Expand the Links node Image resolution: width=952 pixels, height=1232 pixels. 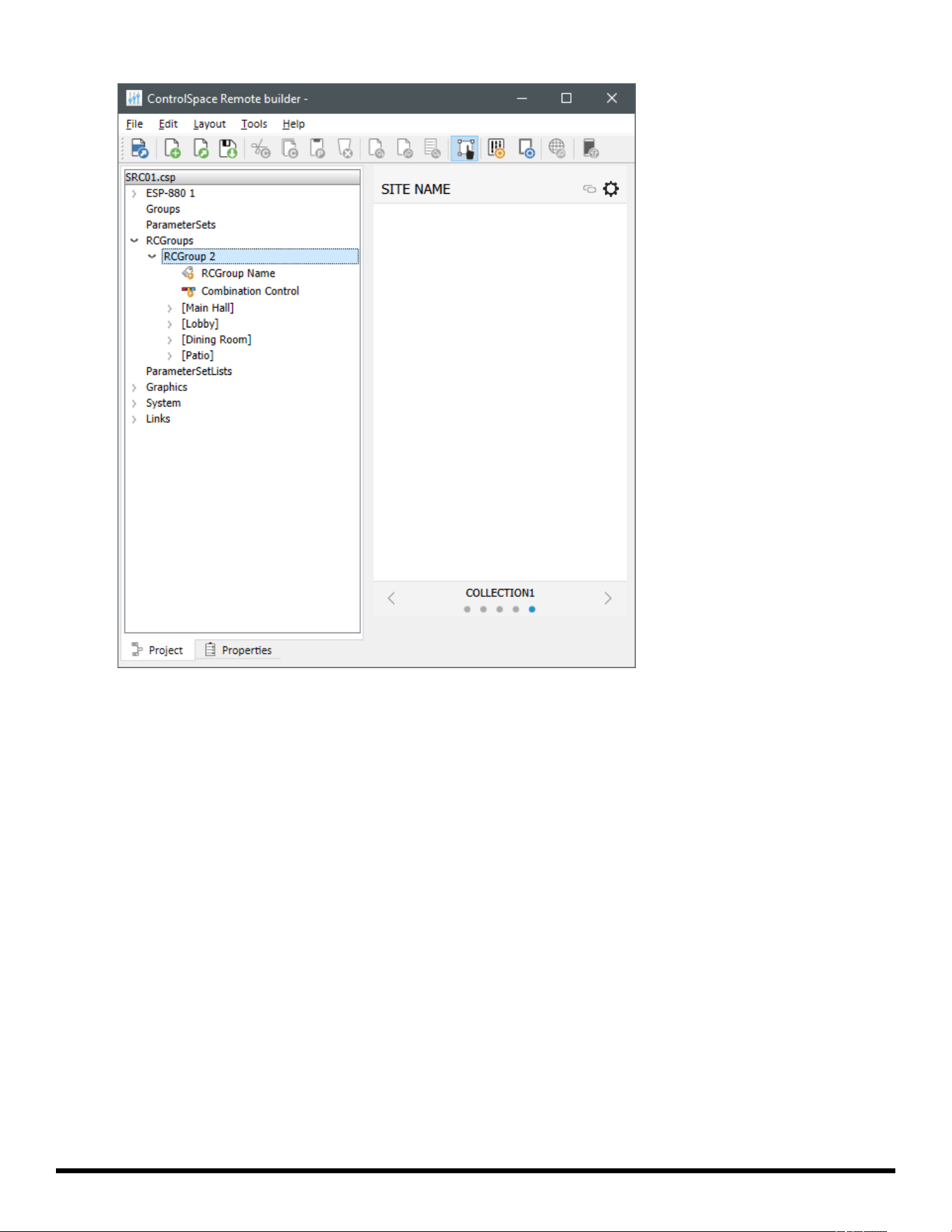point(134,420)
